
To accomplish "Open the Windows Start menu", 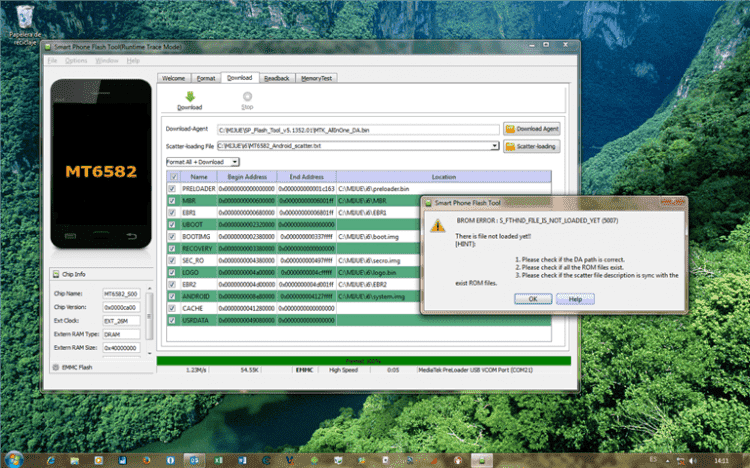I will [13, 460].
